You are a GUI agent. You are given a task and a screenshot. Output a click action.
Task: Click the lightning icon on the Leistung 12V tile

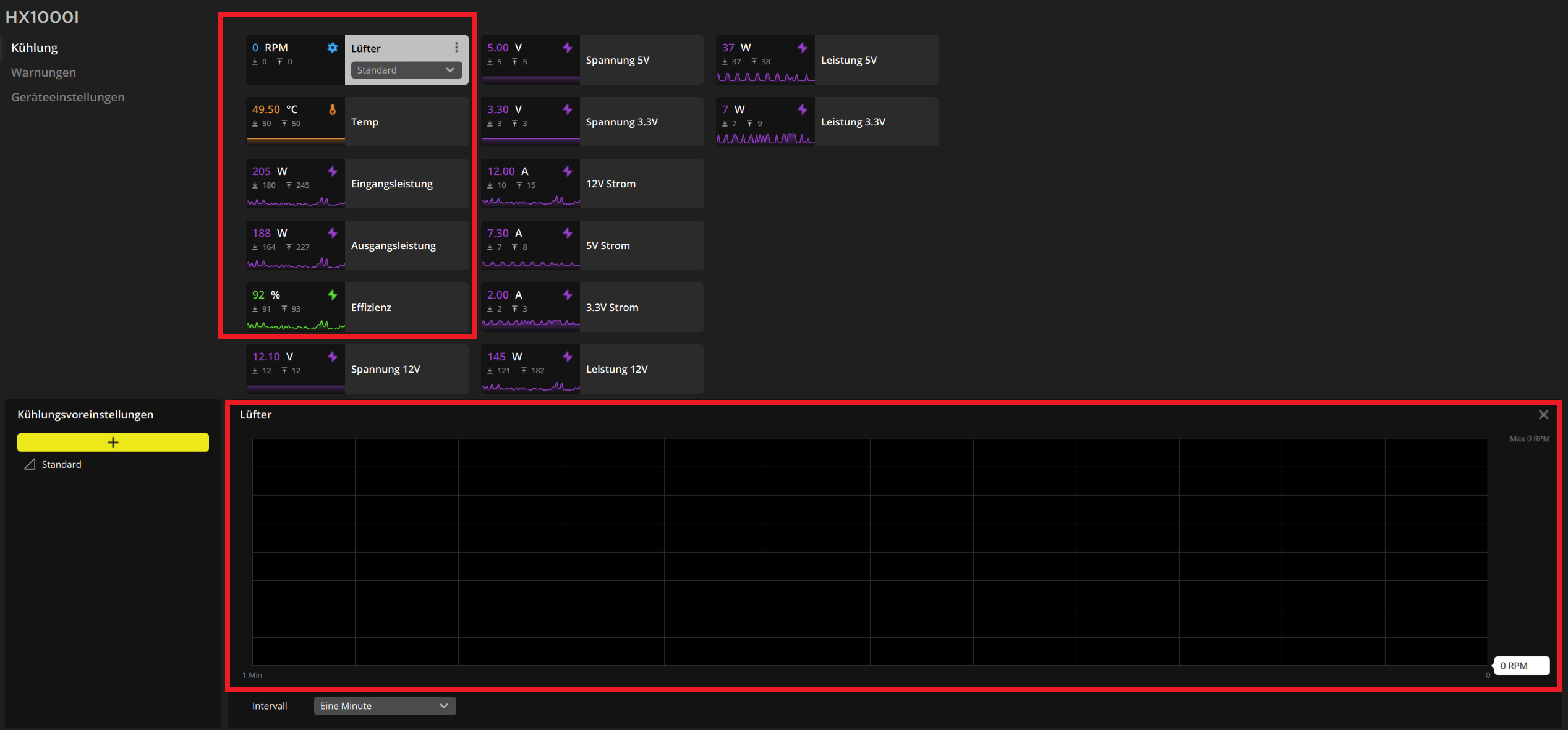click(568, 357)
